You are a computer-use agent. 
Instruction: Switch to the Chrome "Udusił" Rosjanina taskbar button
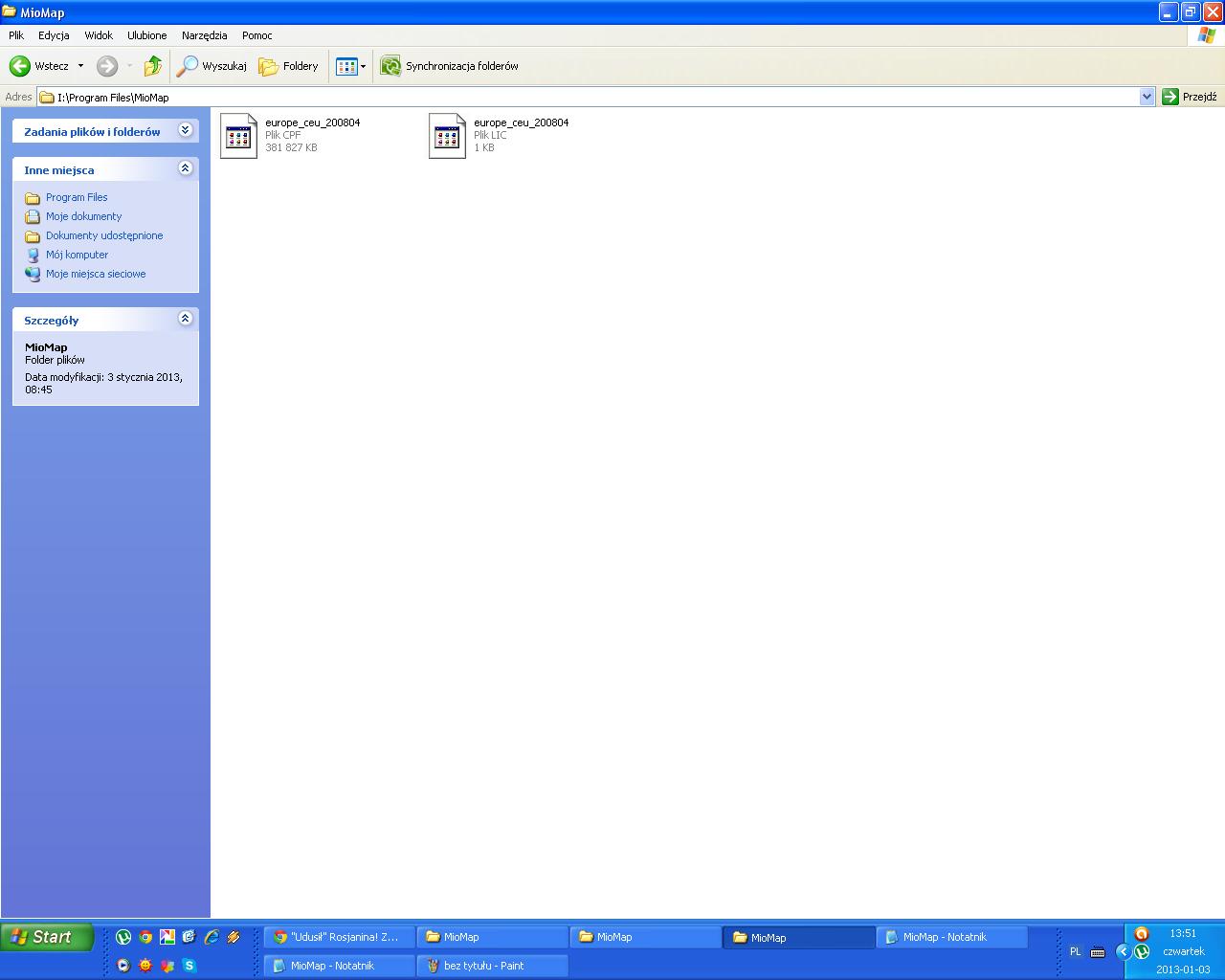pyautogui.click(x=340, y=937)
